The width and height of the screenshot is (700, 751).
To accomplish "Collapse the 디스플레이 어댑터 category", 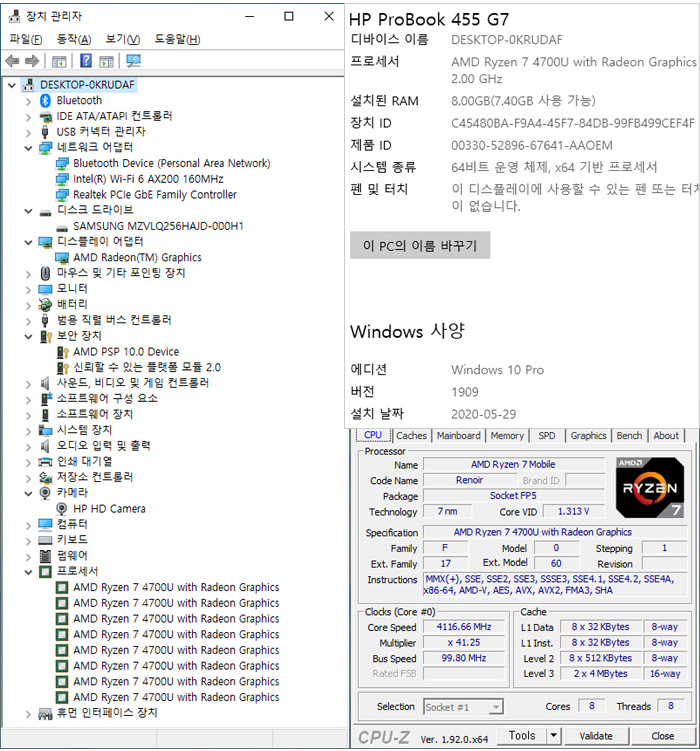I will point(28,242).
